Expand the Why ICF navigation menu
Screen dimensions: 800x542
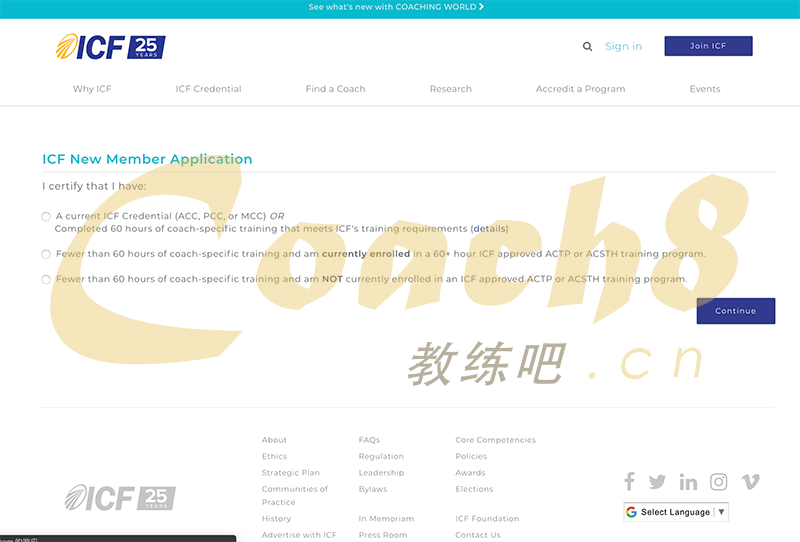click(x=92, y=89)
